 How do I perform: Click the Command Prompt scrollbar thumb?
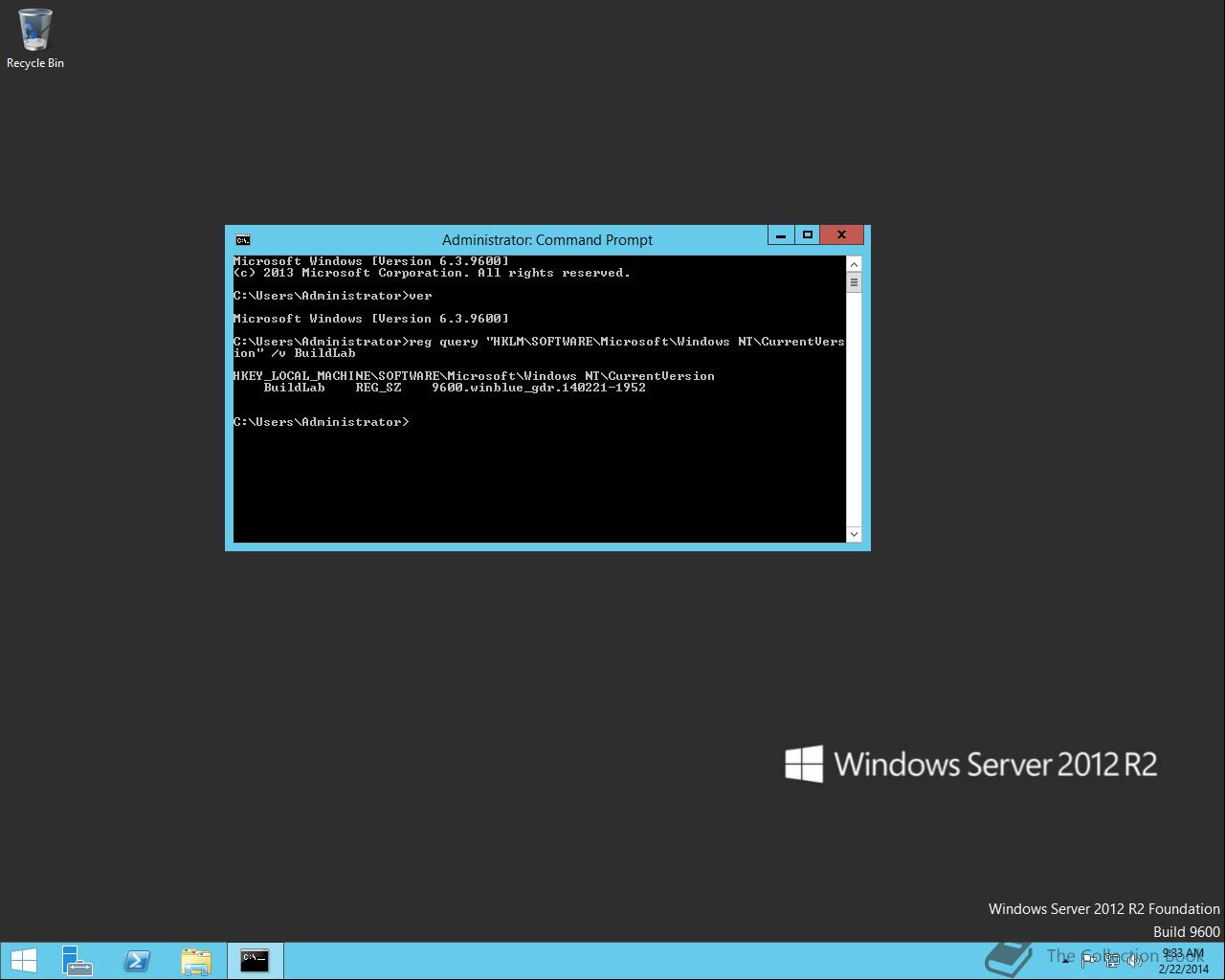click(x=854, y=282)
